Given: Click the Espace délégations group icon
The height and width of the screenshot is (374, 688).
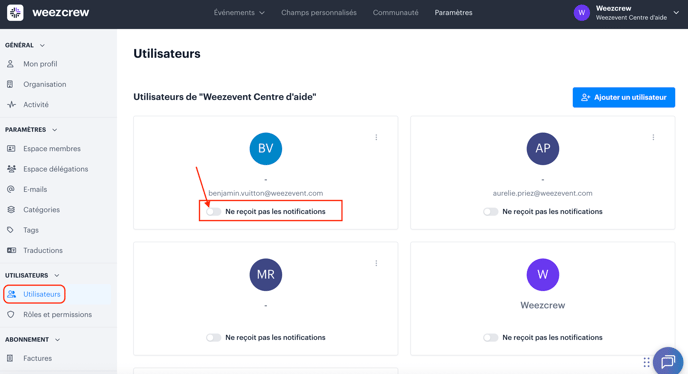Looking at the screenshot, I should [x=11, y=169].
